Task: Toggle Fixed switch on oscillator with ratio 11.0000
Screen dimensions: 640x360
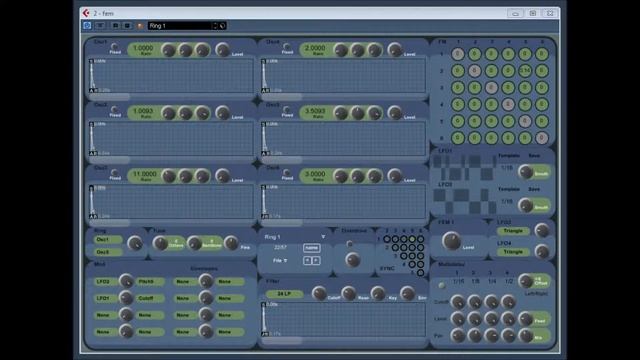Action: (x=114, y=172)
